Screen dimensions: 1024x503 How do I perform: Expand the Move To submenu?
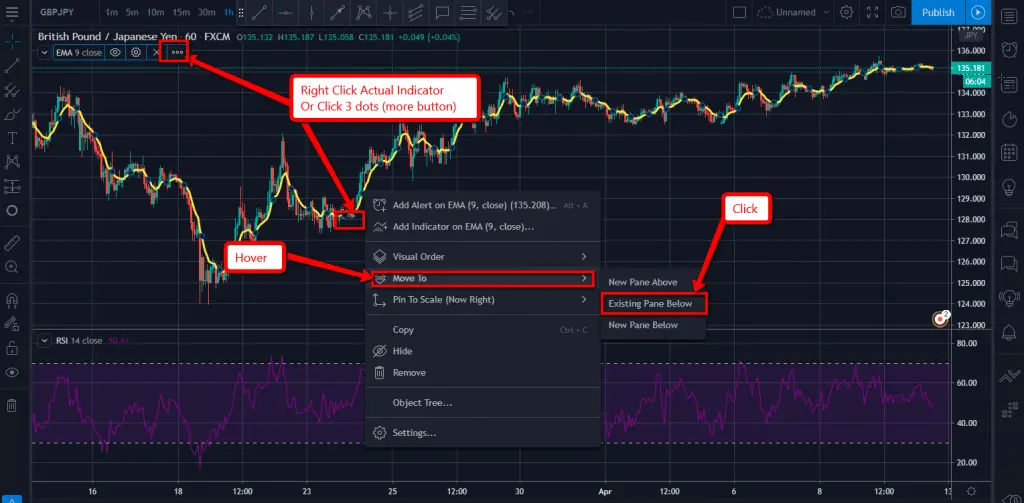tap(482, 278)
